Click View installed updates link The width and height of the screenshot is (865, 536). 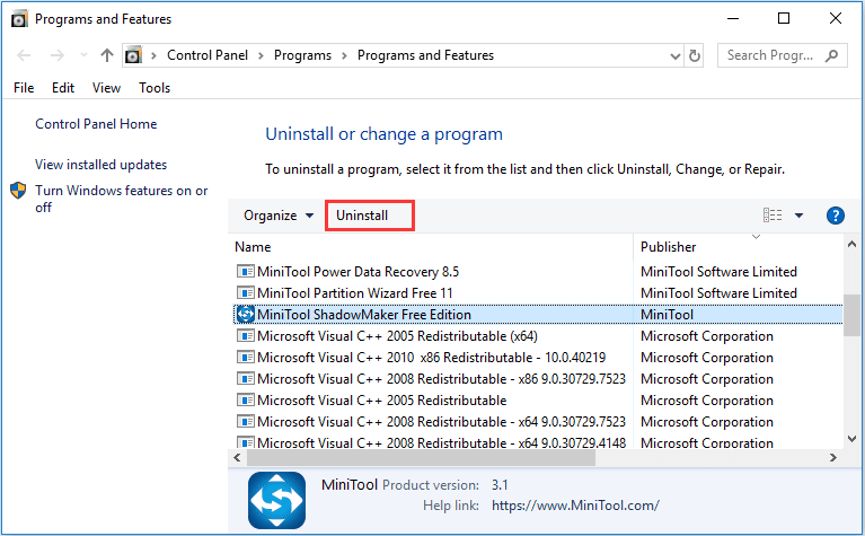click(x=101, y=164)
